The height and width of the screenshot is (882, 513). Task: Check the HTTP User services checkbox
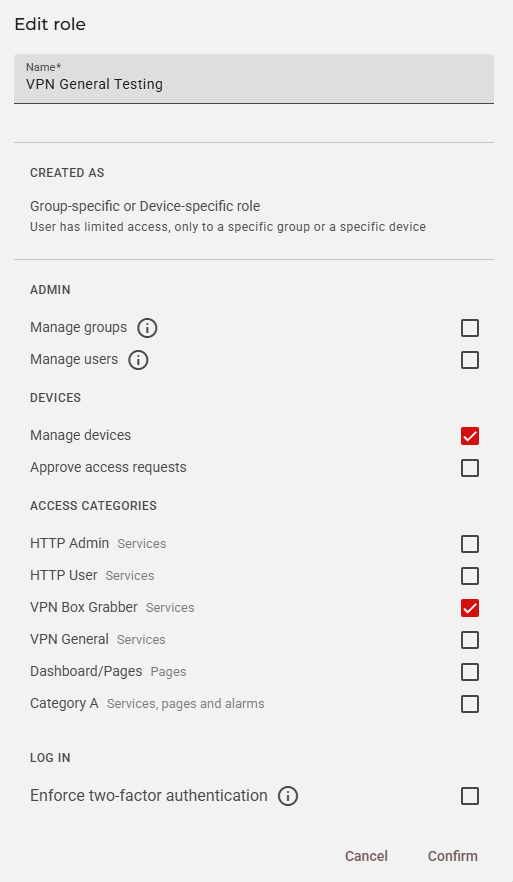(470, 576)
